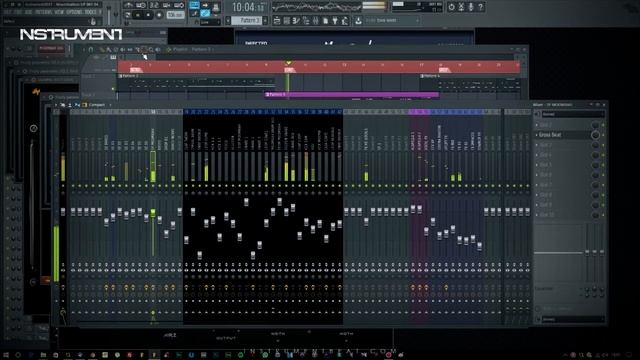Image resolution: width=640 pixels, height=360 pixels.
Task: Click the 10:04 time display
Action: click(x=248, y=7)
